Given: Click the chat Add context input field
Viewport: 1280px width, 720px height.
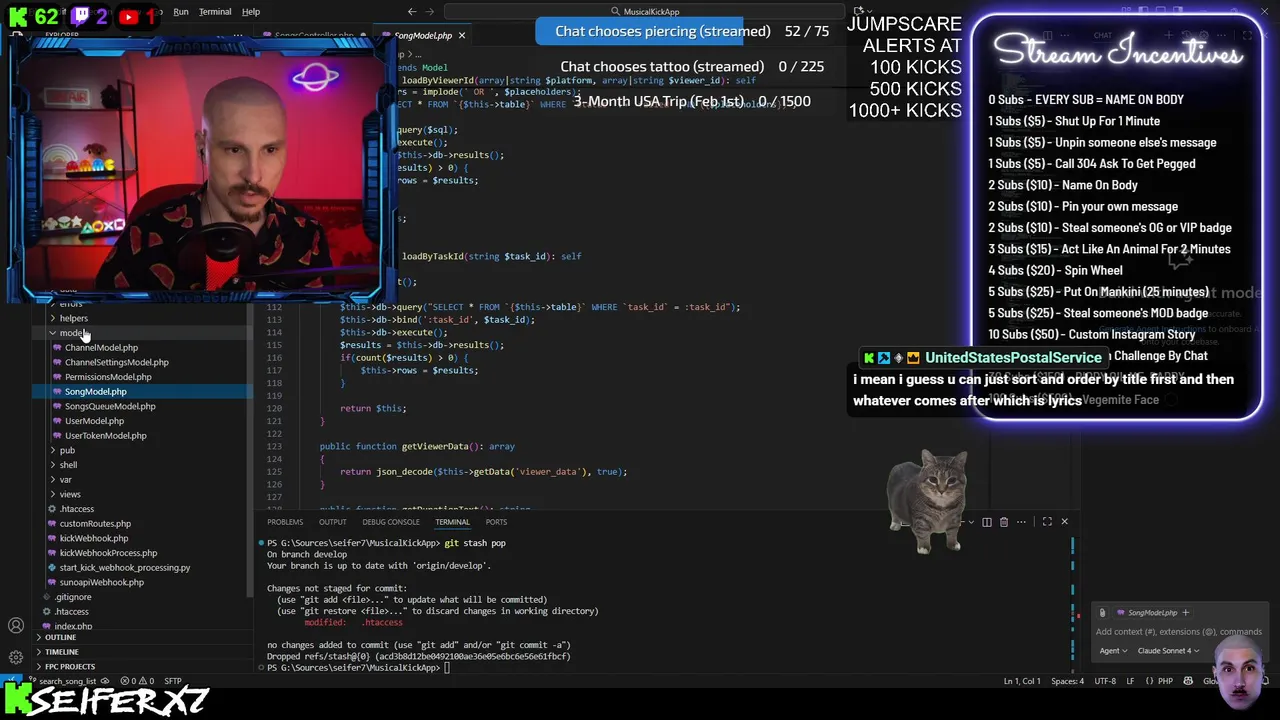Looking at the screenshot, I should [1178, 632].
